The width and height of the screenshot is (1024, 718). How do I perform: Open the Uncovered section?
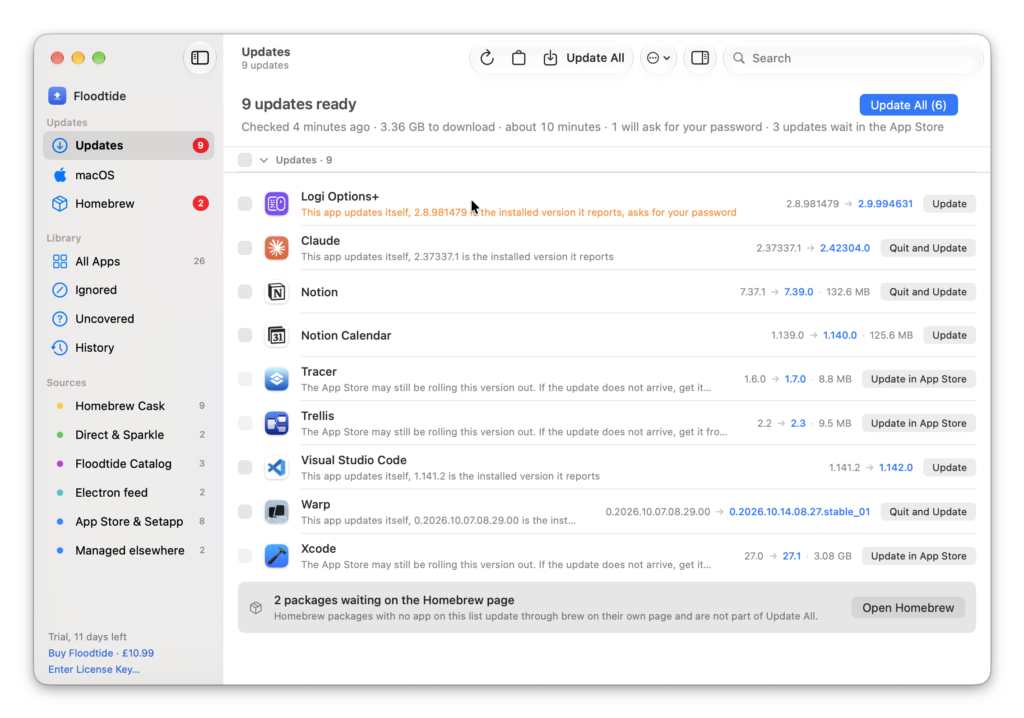pos(129,319)
